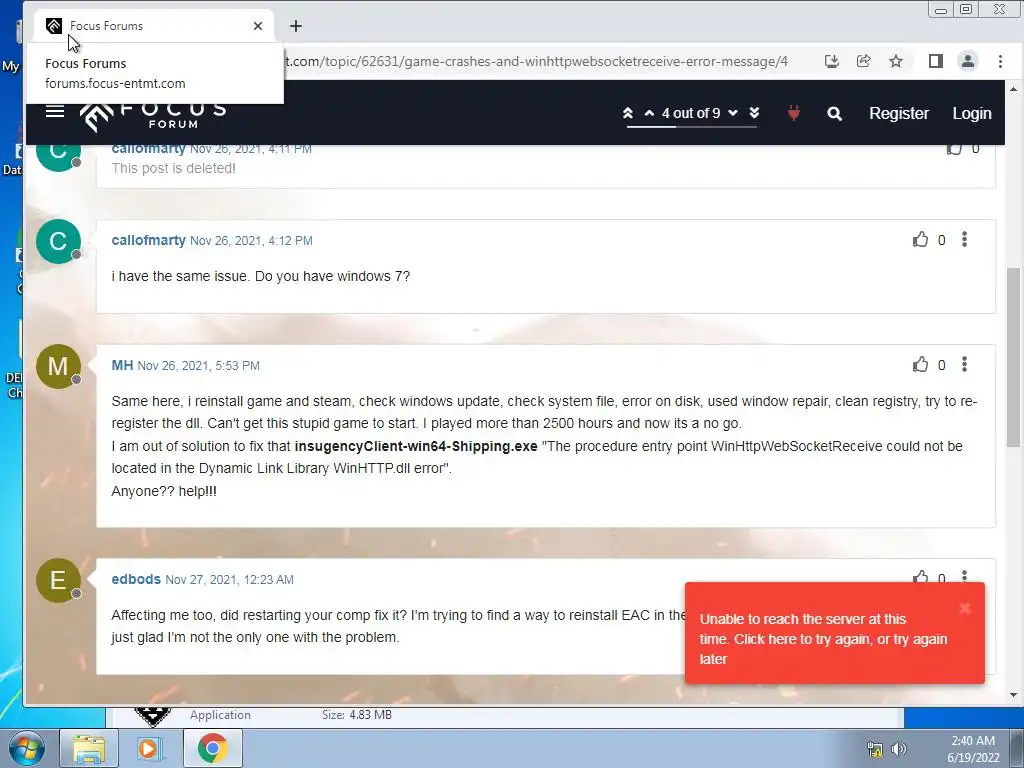
Task: Click Chrome taskbar icon
Action: pos(213,748)
